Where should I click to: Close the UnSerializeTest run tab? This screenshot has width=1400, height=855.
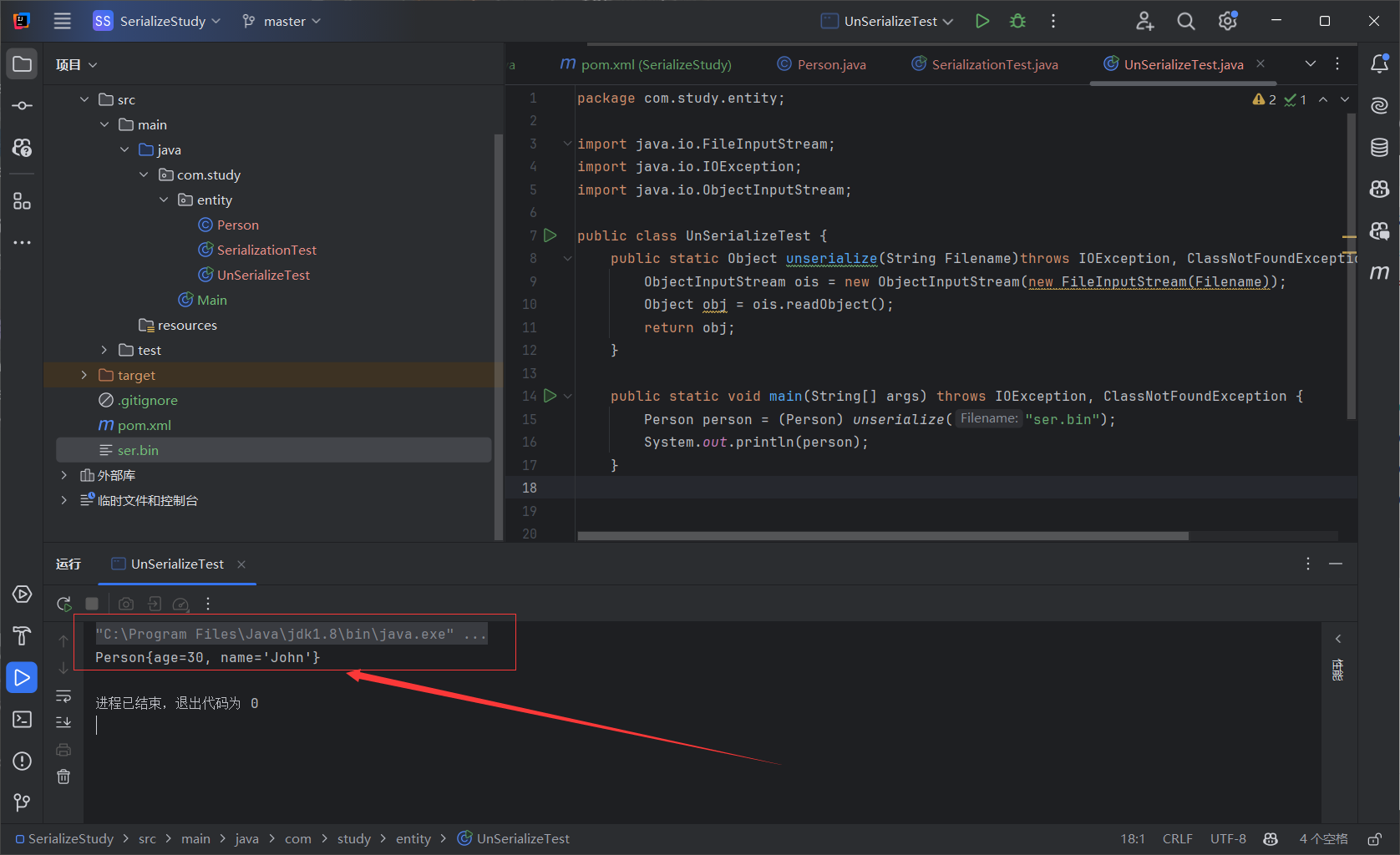[x=241, y=564]
